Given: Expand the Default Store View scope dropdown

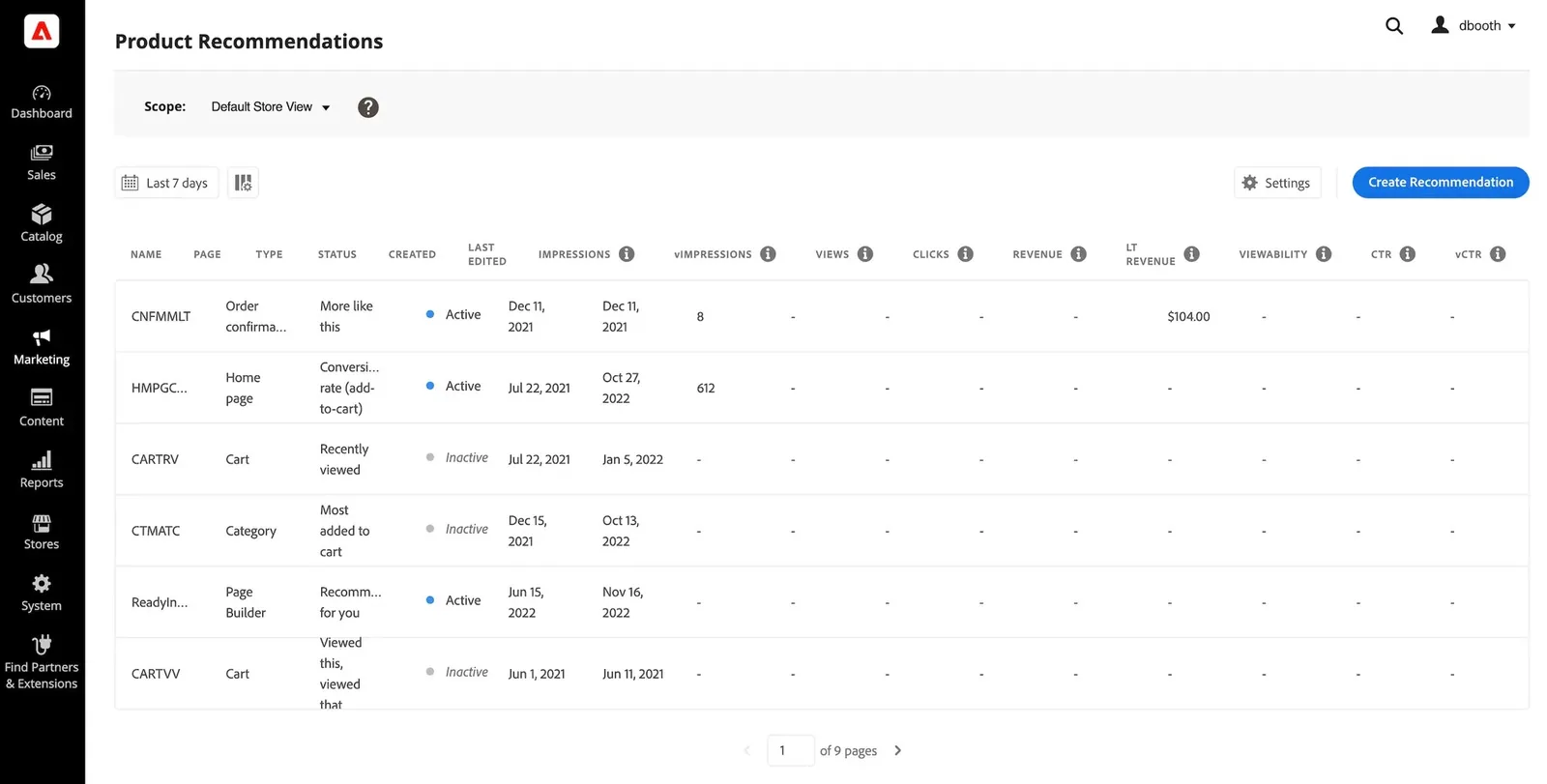Looking at the screenshot, I should pos(271,107).
